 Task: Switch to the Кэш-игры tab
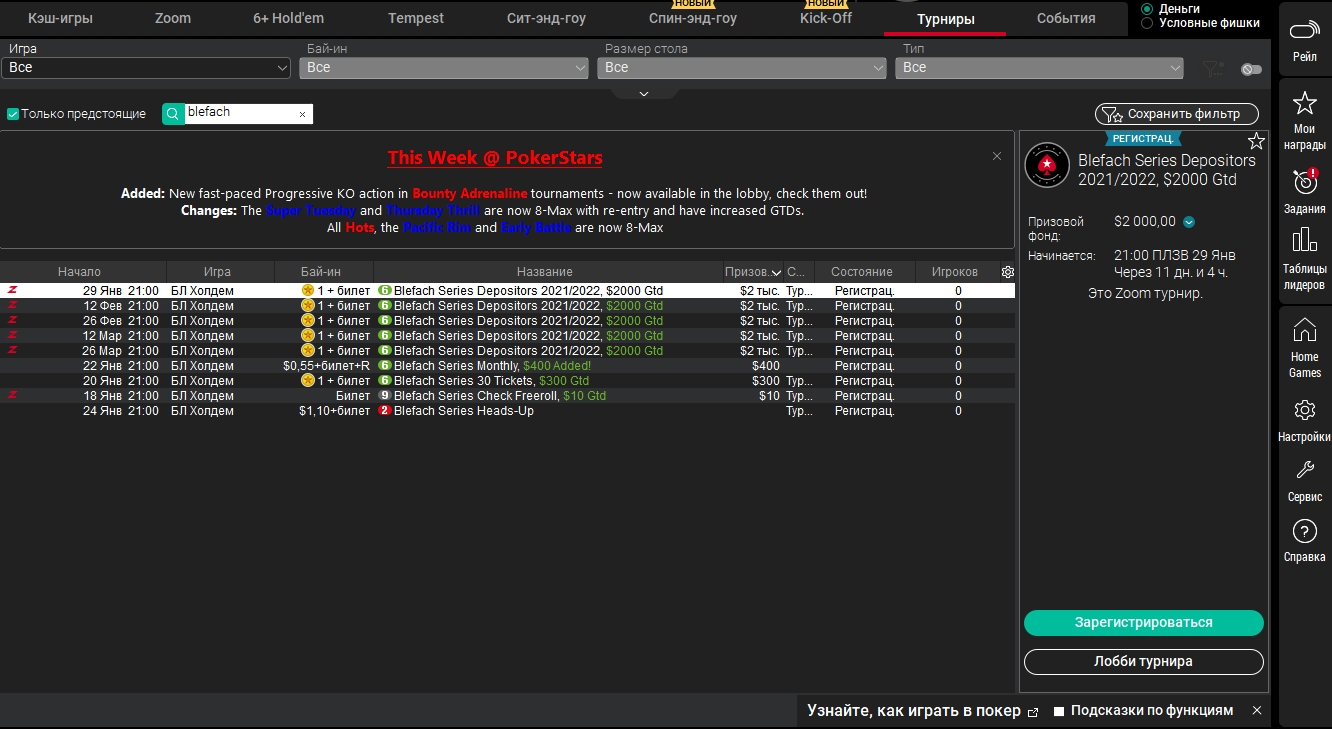(x=61, y=18)
